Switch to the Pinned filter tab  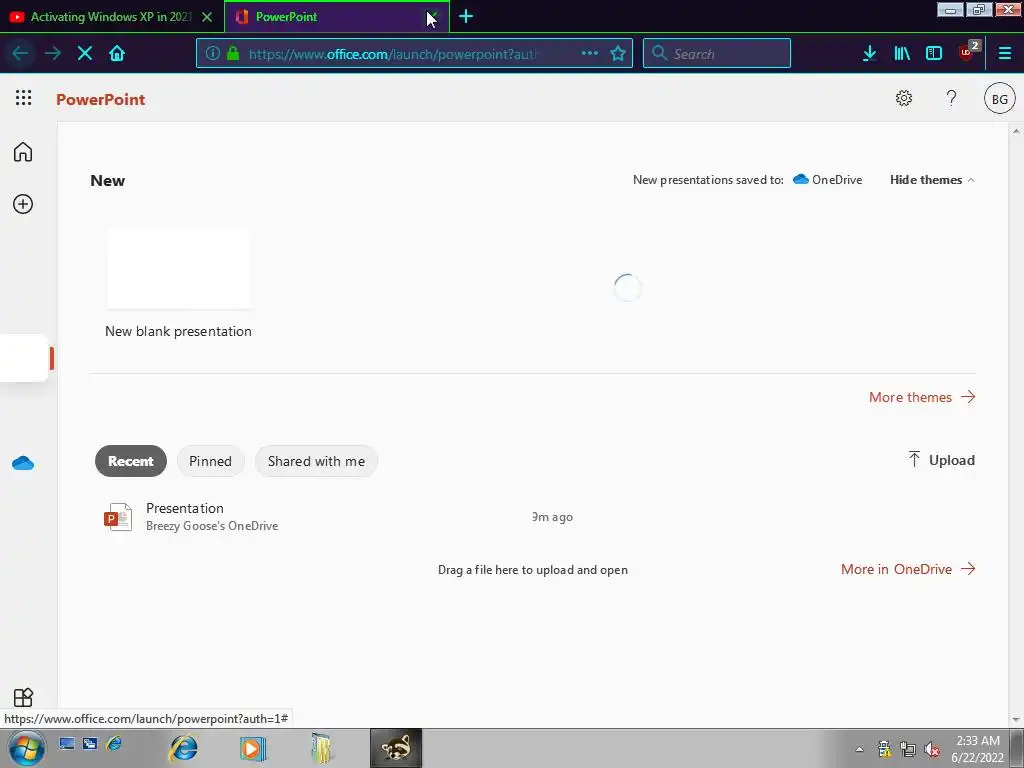pos(210,461)
